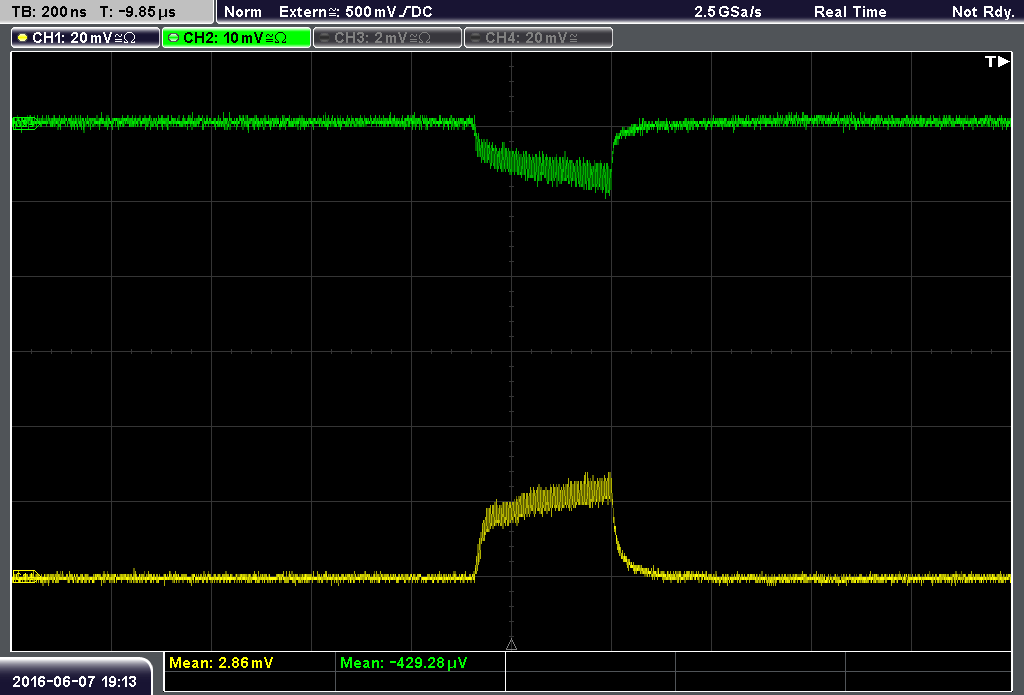
Task: Select the CH1: 20 mV channel tab
Action: coord(86,38)
